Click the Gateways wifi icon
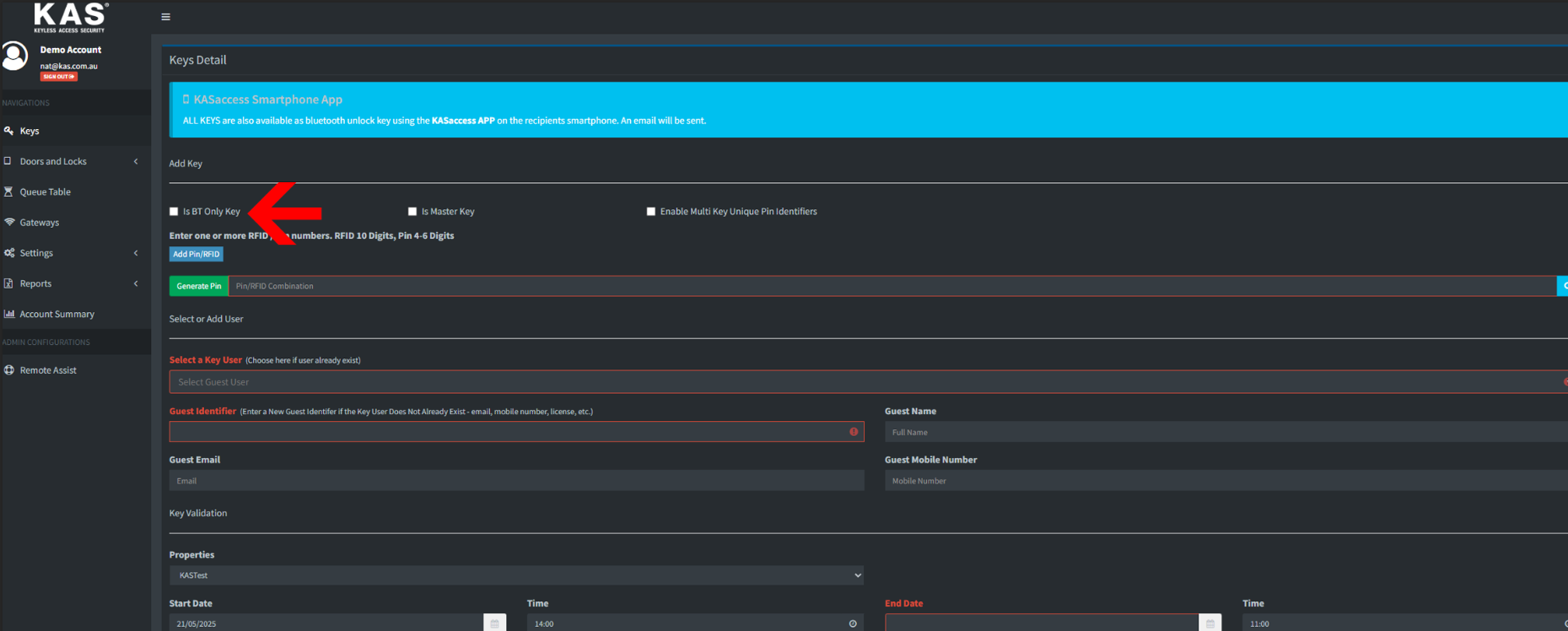Screen dimensions: 1568x631 tap(9, 222)
